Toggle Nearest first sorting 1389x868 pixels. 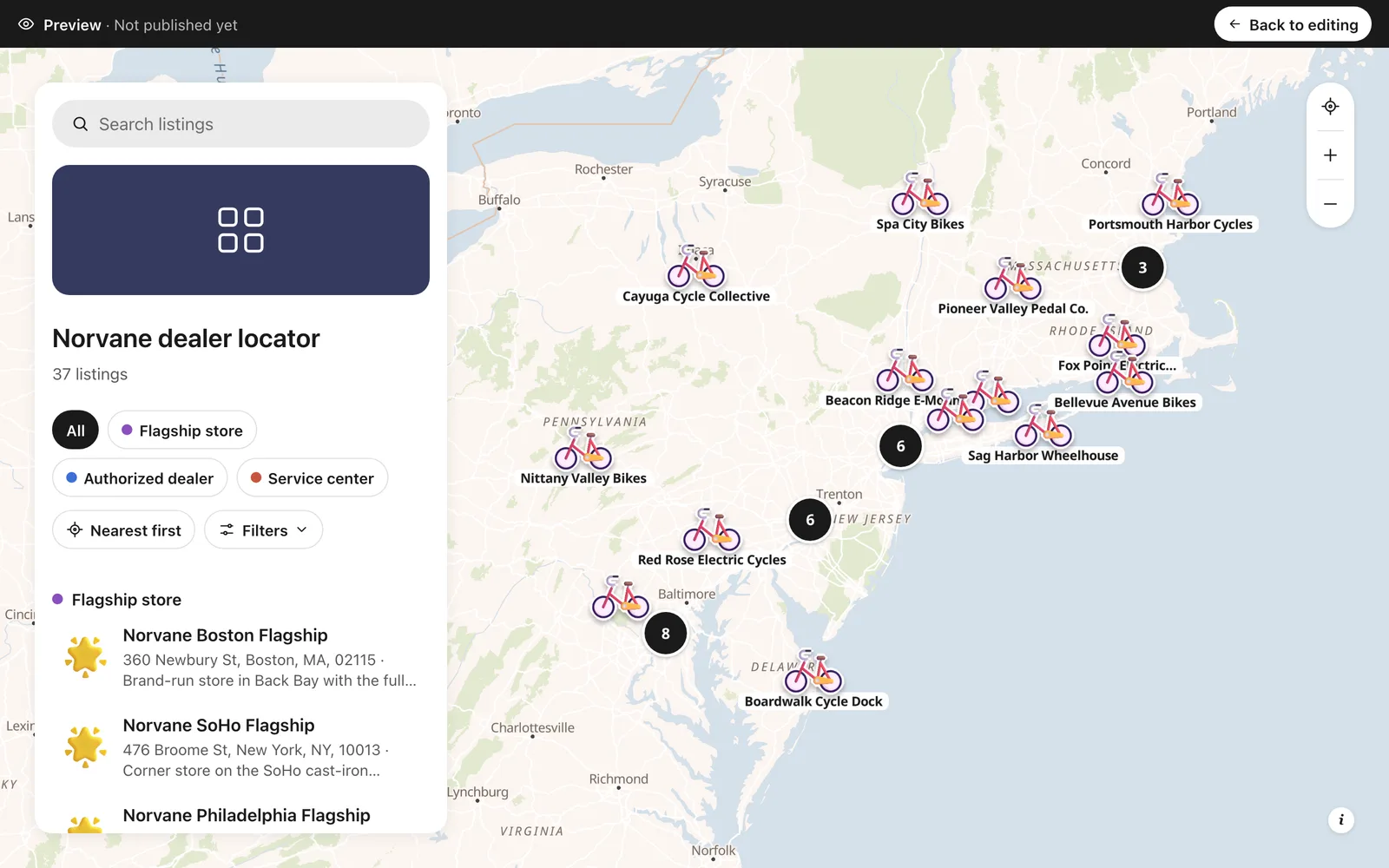point(124,530)
